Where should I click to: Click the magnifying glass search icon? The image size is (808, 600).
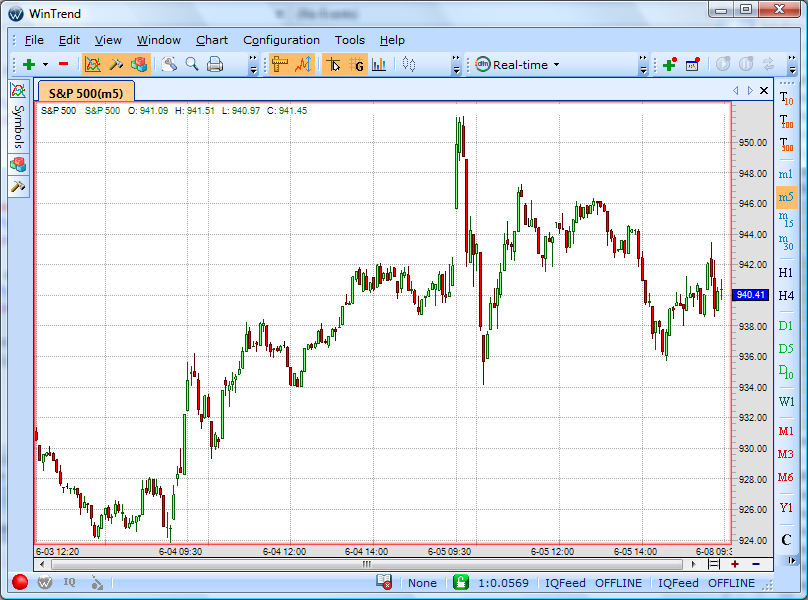coord(192,64)
